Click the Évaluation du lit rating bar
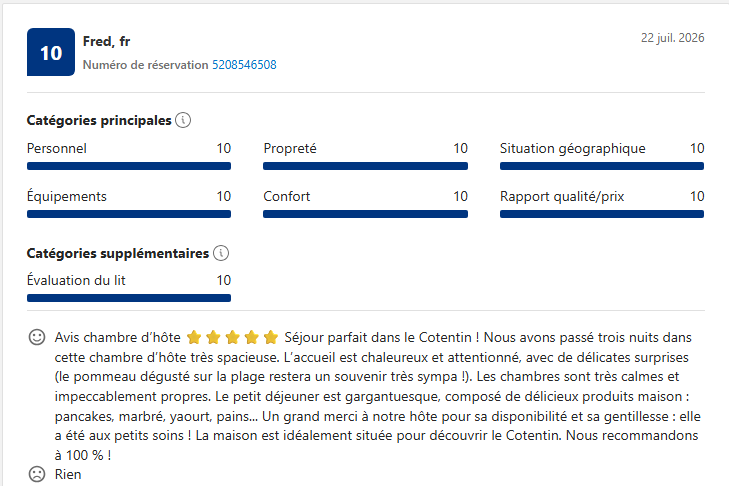Viewport: 729px width, 486px height. tap(129, 298)
